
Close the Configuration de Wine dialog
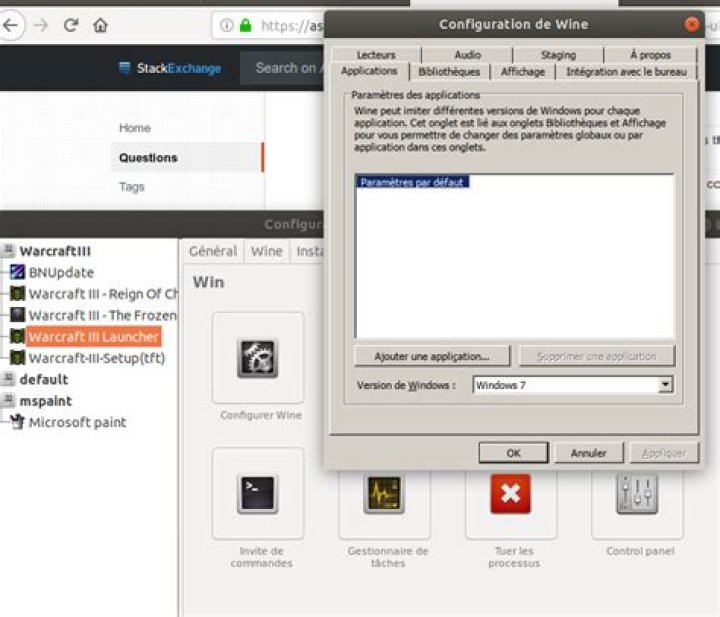click(692, 24)
